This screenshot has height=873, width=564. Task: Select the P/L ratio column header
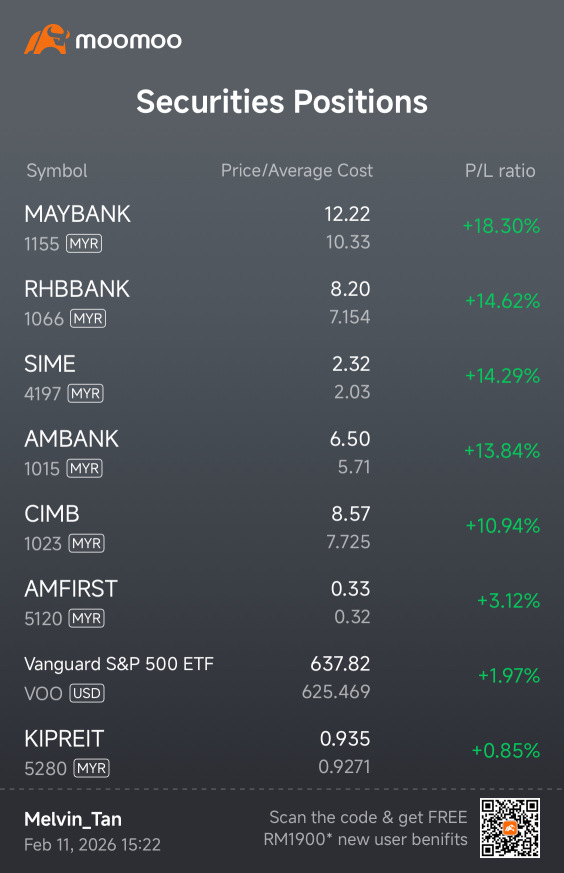click(x=500, y=170)
